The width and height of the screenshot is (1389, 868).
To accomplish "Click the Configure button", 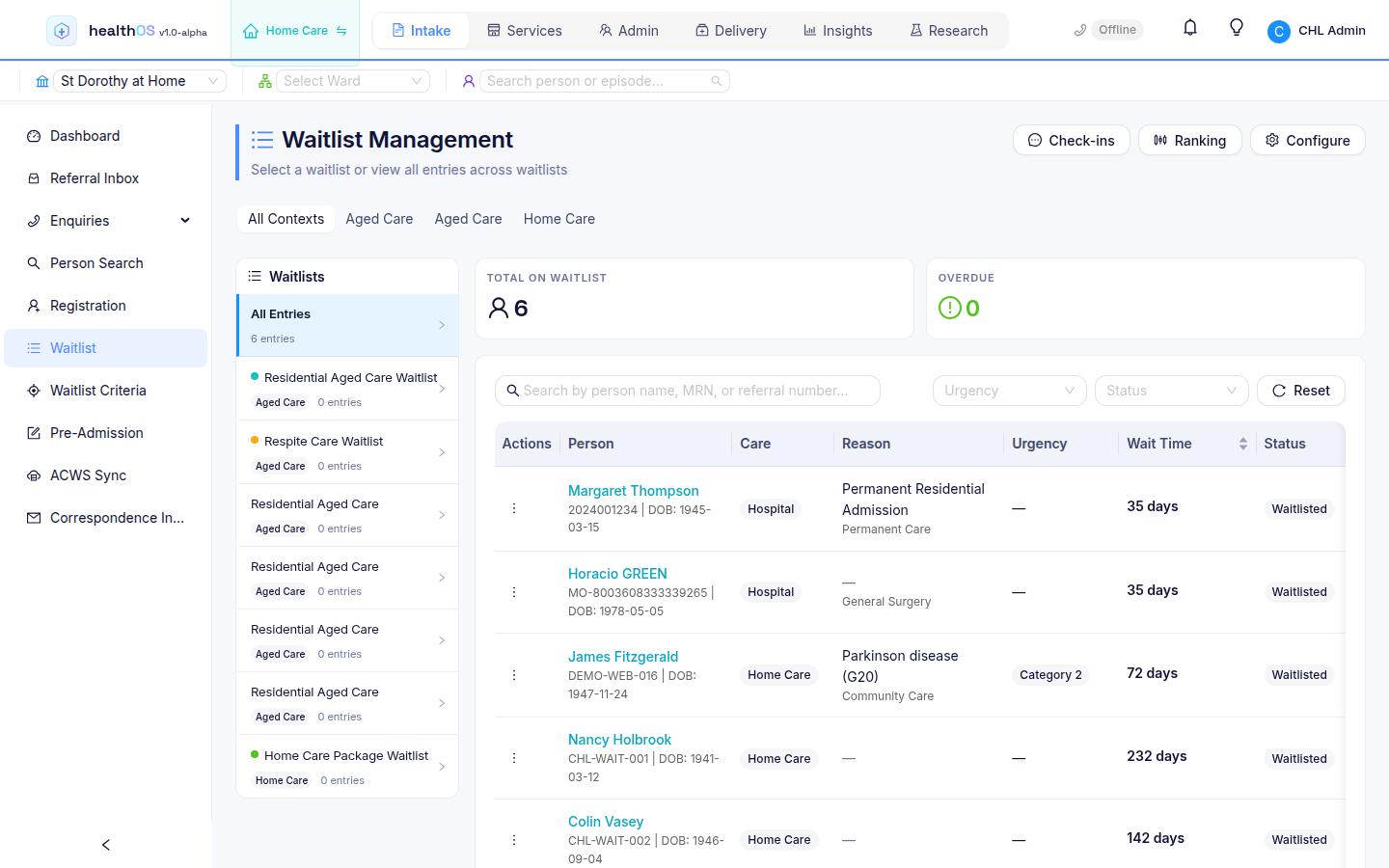I will pyautogui.click(x=1308, y=140).
